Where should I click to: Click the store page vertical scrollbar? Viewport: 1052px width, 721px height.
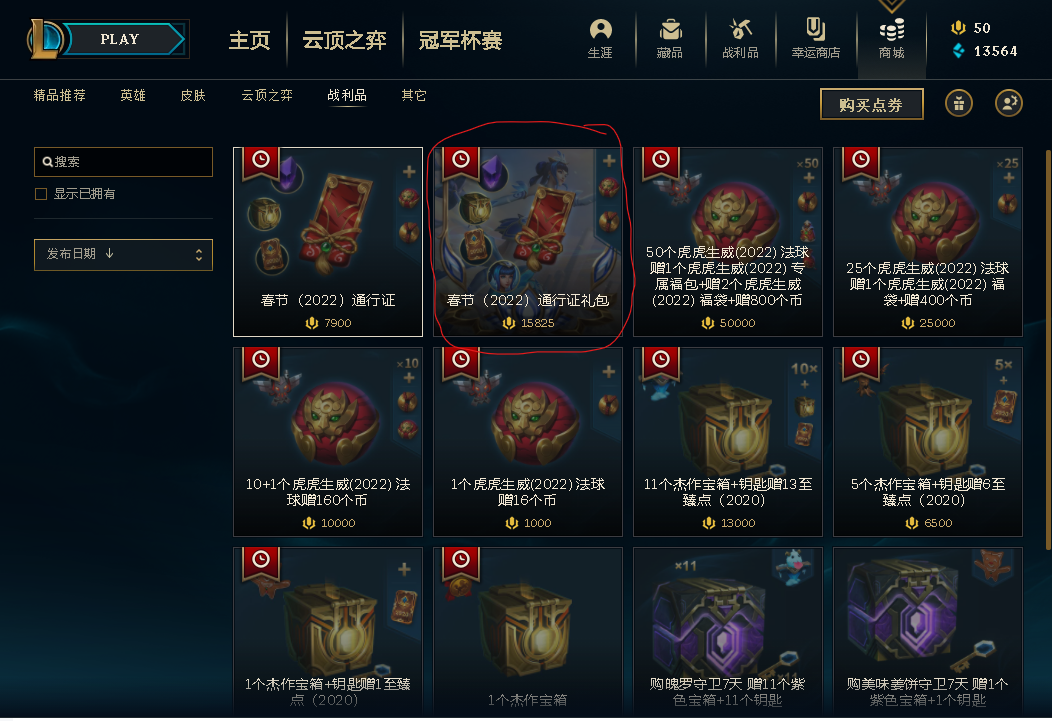[x=1047, y=349]
